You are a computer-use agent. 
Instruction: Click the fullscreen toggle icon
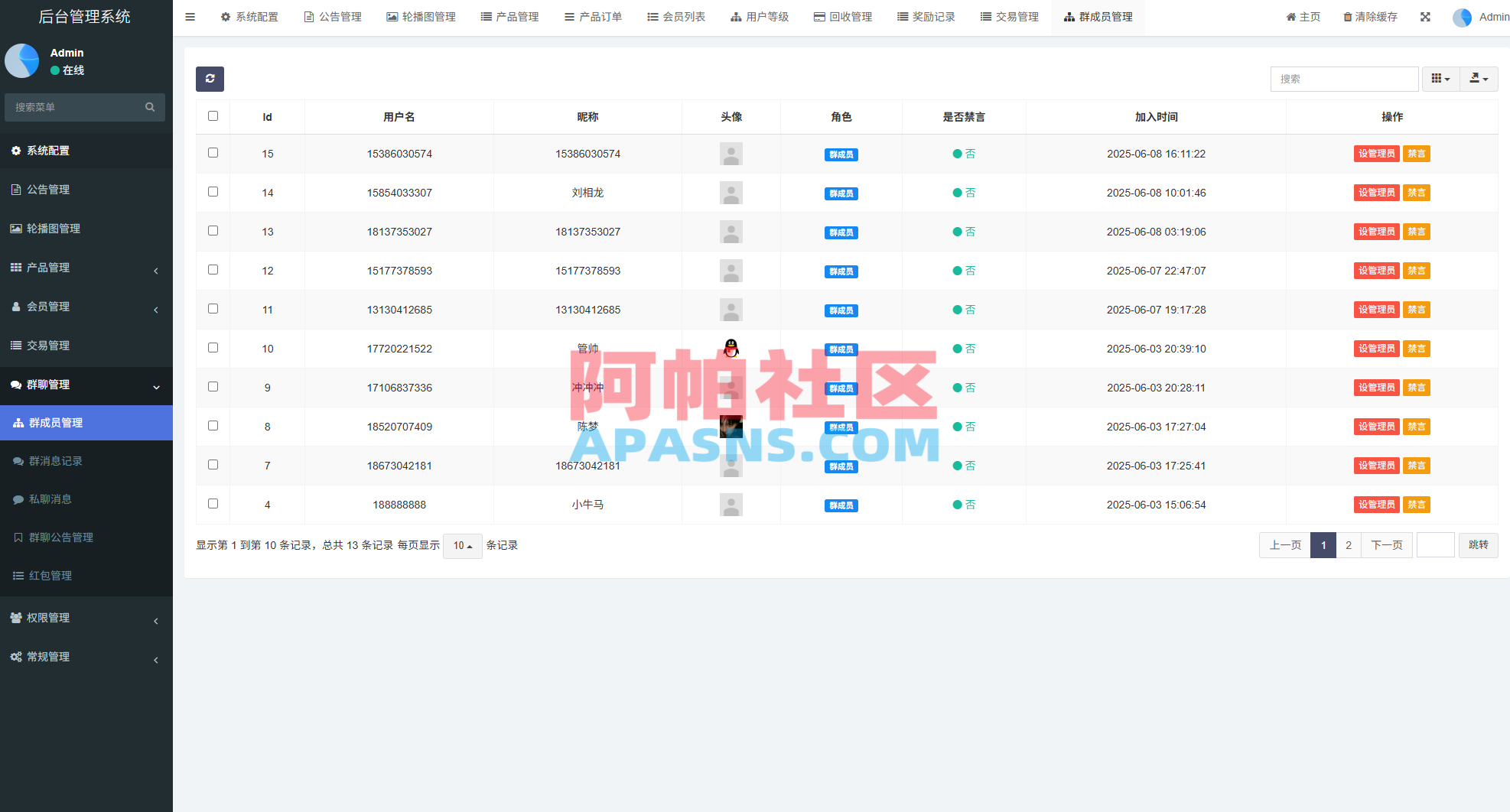point(1425,16)
